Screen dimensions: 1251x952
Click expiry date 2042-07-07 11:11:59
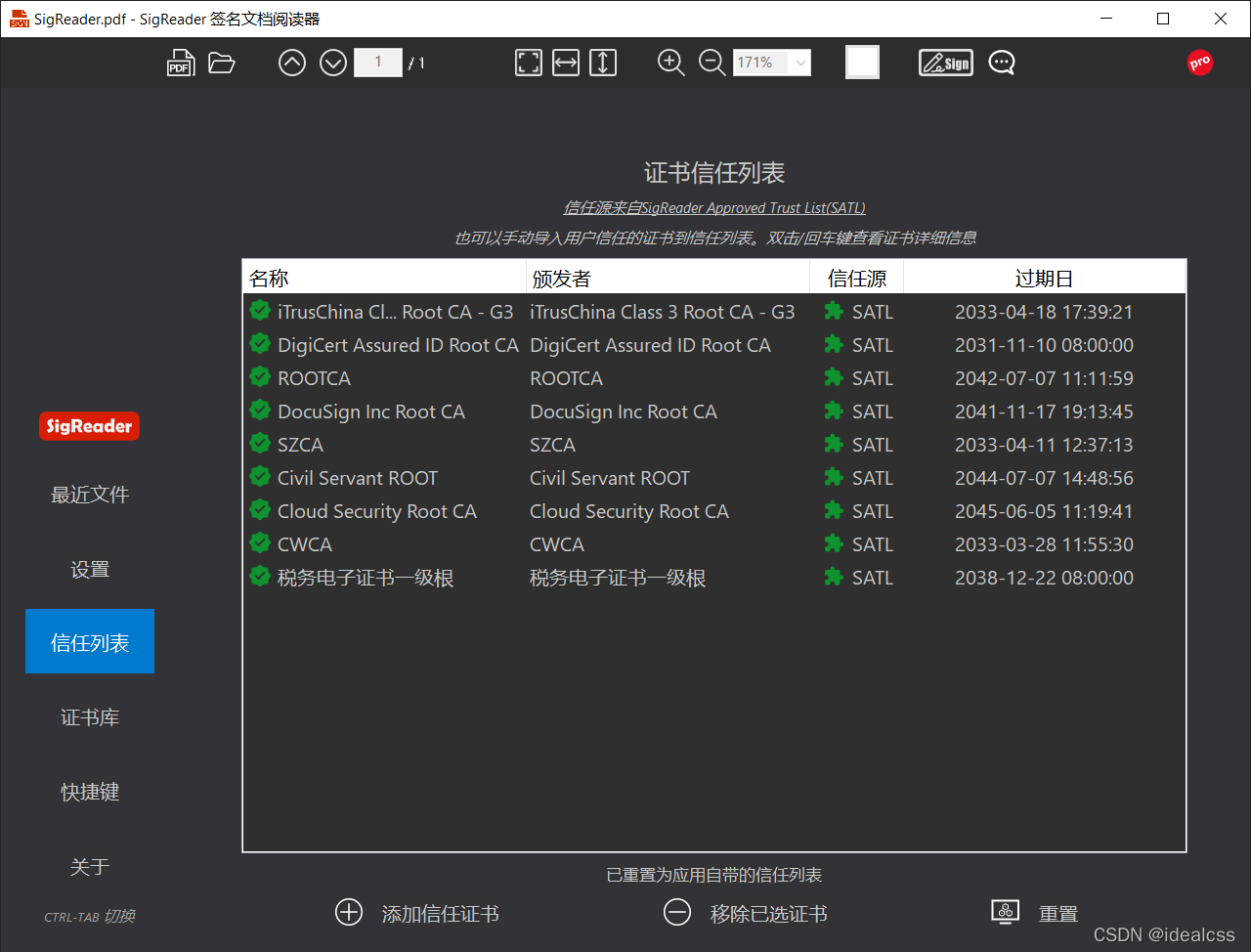point(1044,378)
